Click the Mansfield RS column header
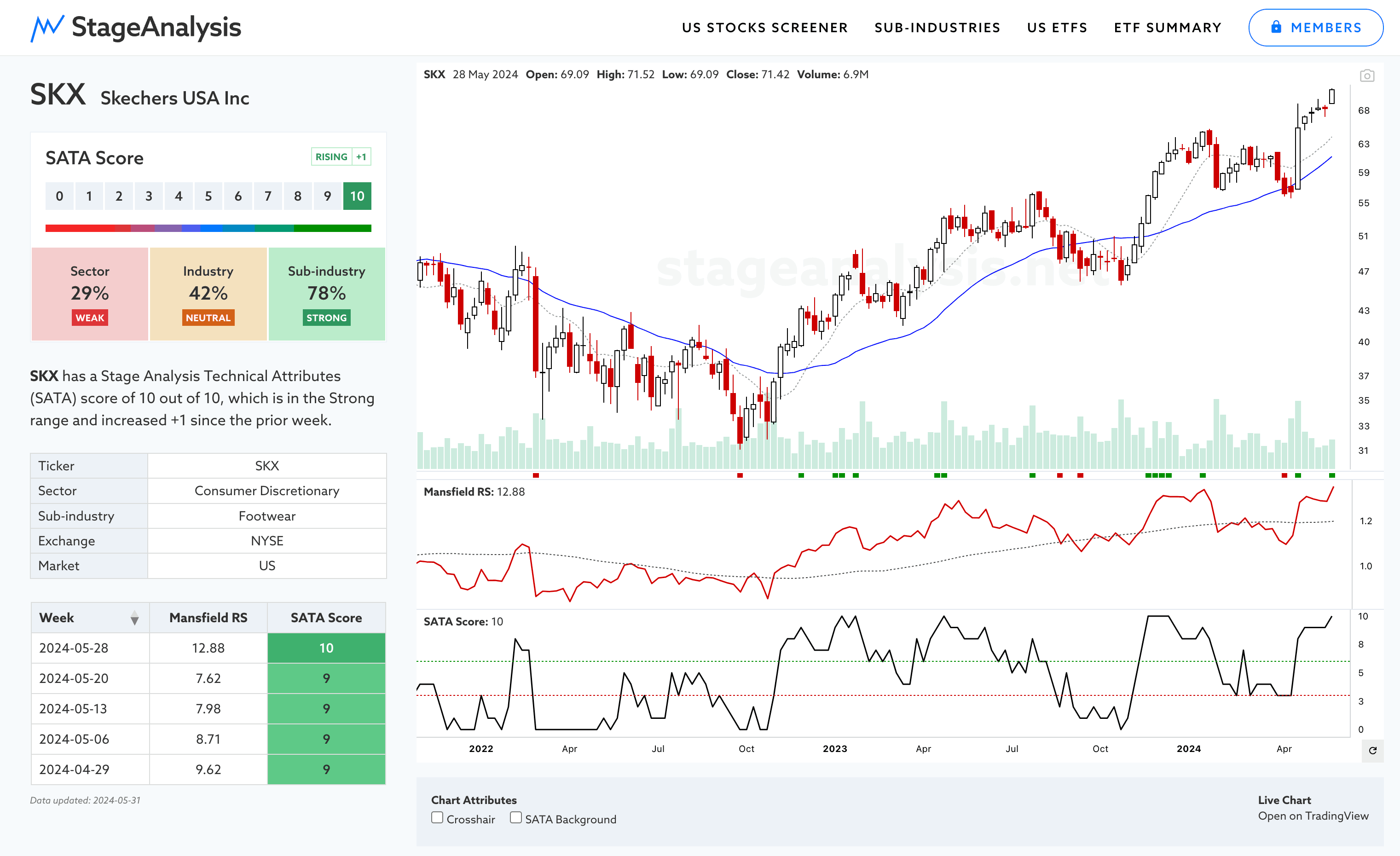 208,618
